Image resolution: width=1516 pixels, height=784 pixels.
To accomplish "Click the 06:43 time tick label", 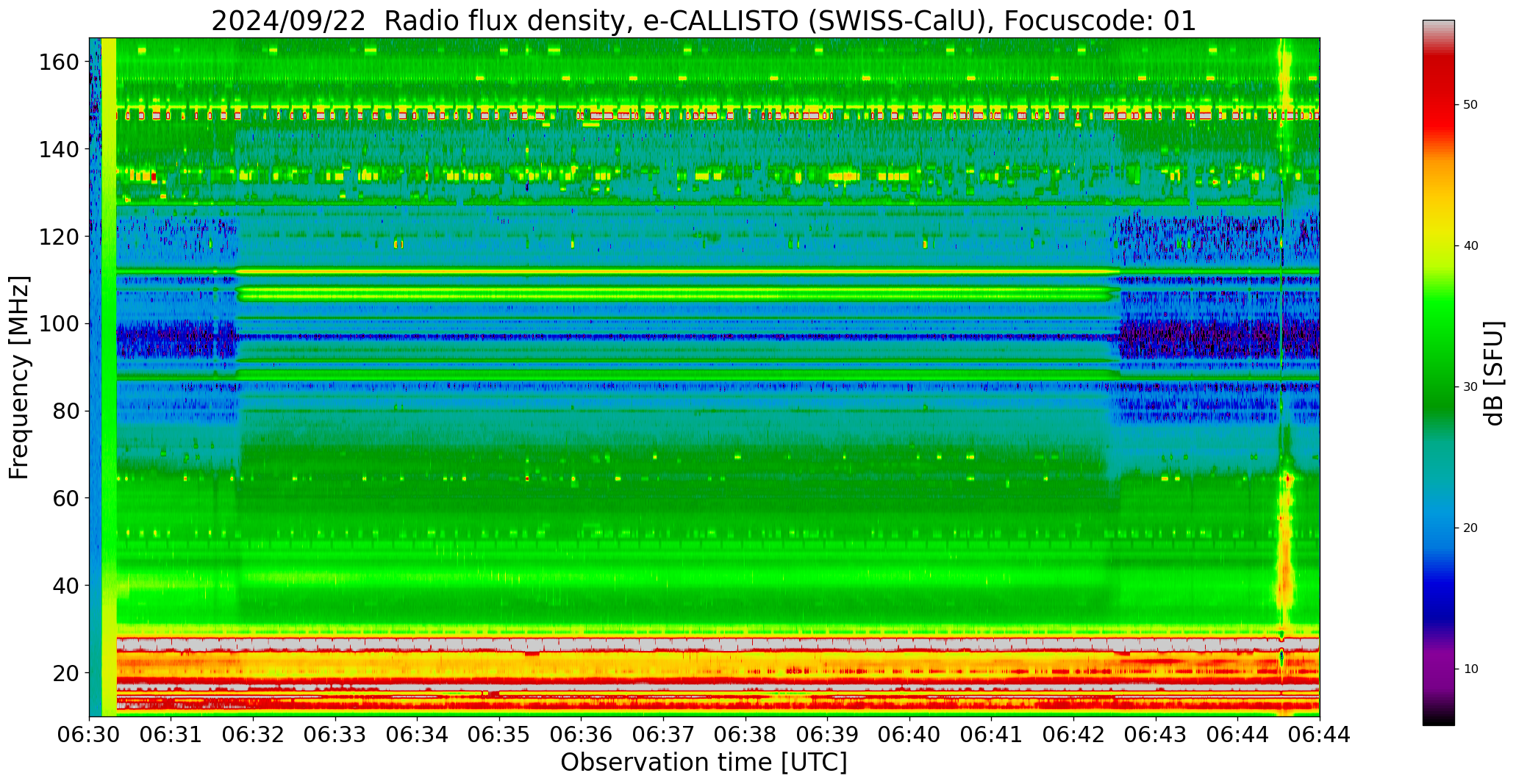I will coord(1156,735).
